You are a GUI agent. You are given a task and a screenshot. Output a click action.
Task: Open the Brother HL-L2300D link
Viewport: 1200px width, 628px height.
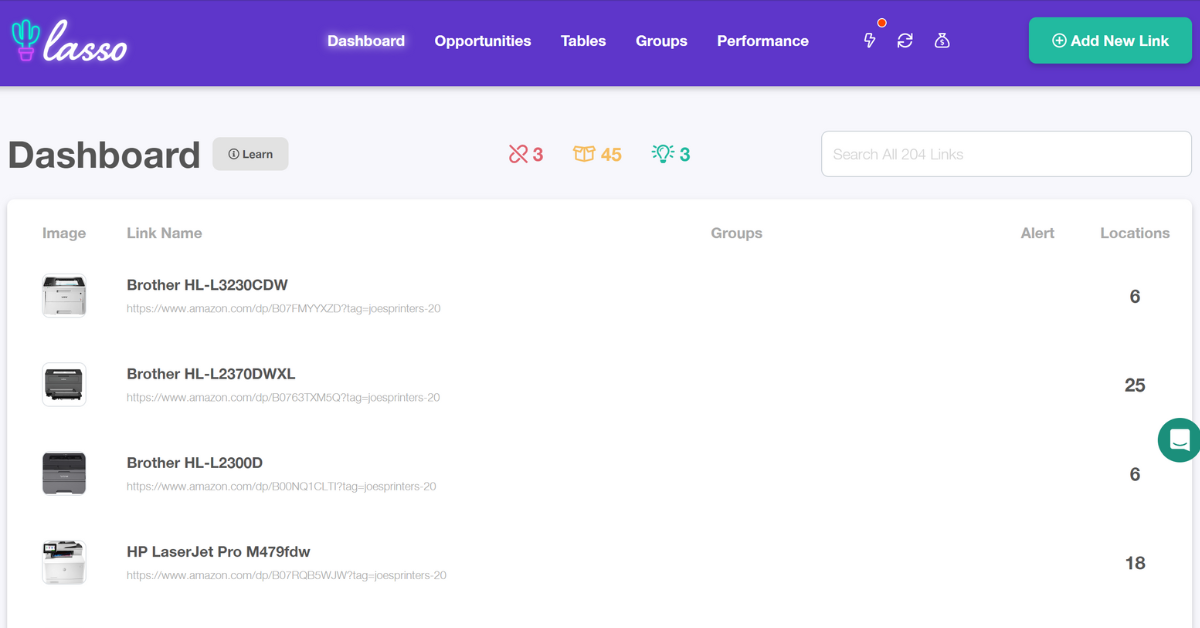click(x=195, y=463)
